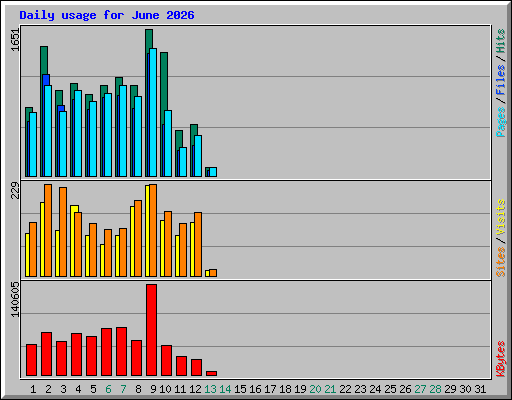Click day label 24 on the x-axis

(375, 389)
